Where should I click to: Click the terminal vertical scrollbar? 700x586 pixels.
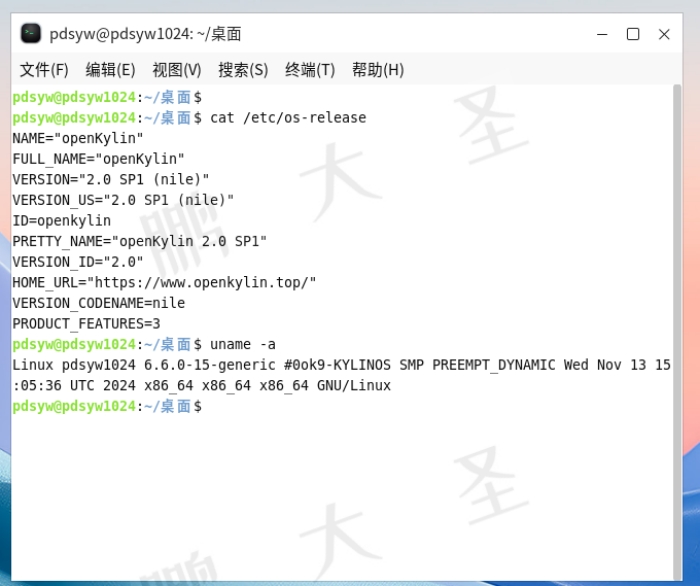pyautogui.click(x=677, y=331)
